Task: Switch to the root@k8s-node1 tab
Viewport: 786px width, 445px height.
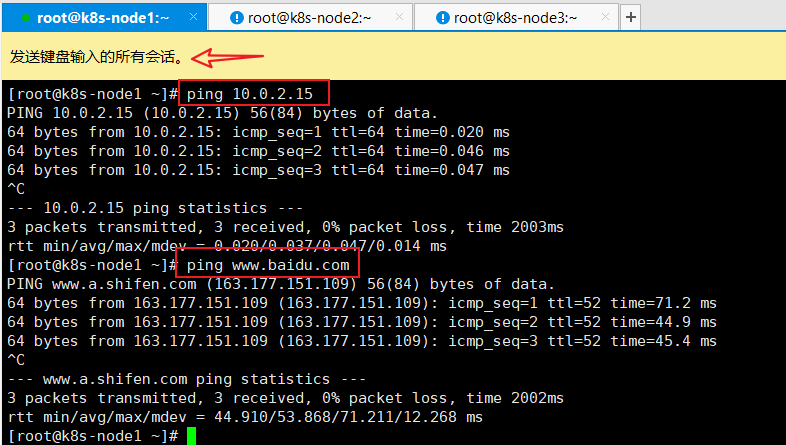Action: (x=104, y=18)
